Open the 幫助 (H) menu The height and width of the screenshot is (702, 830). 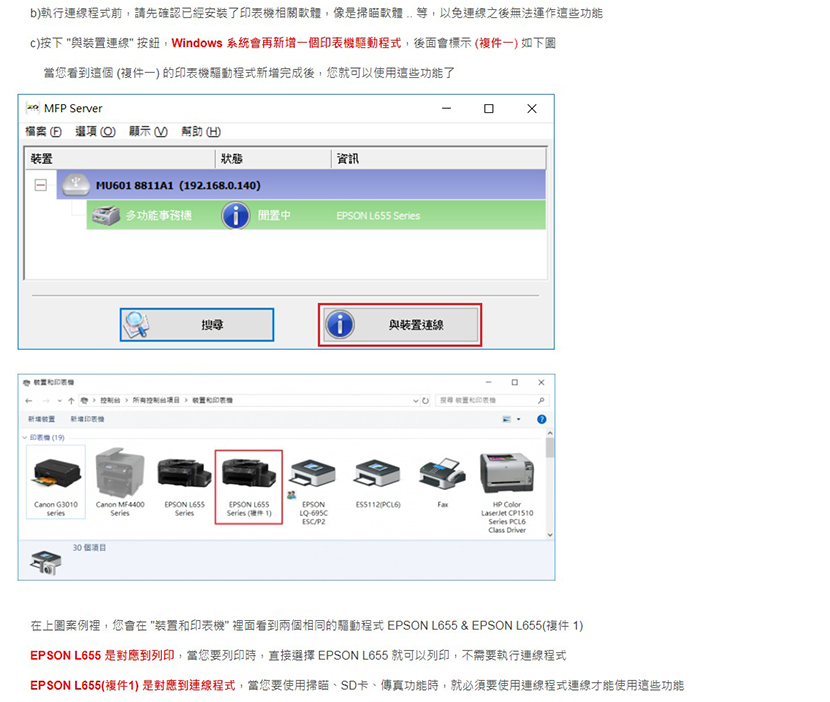point(201,131)
